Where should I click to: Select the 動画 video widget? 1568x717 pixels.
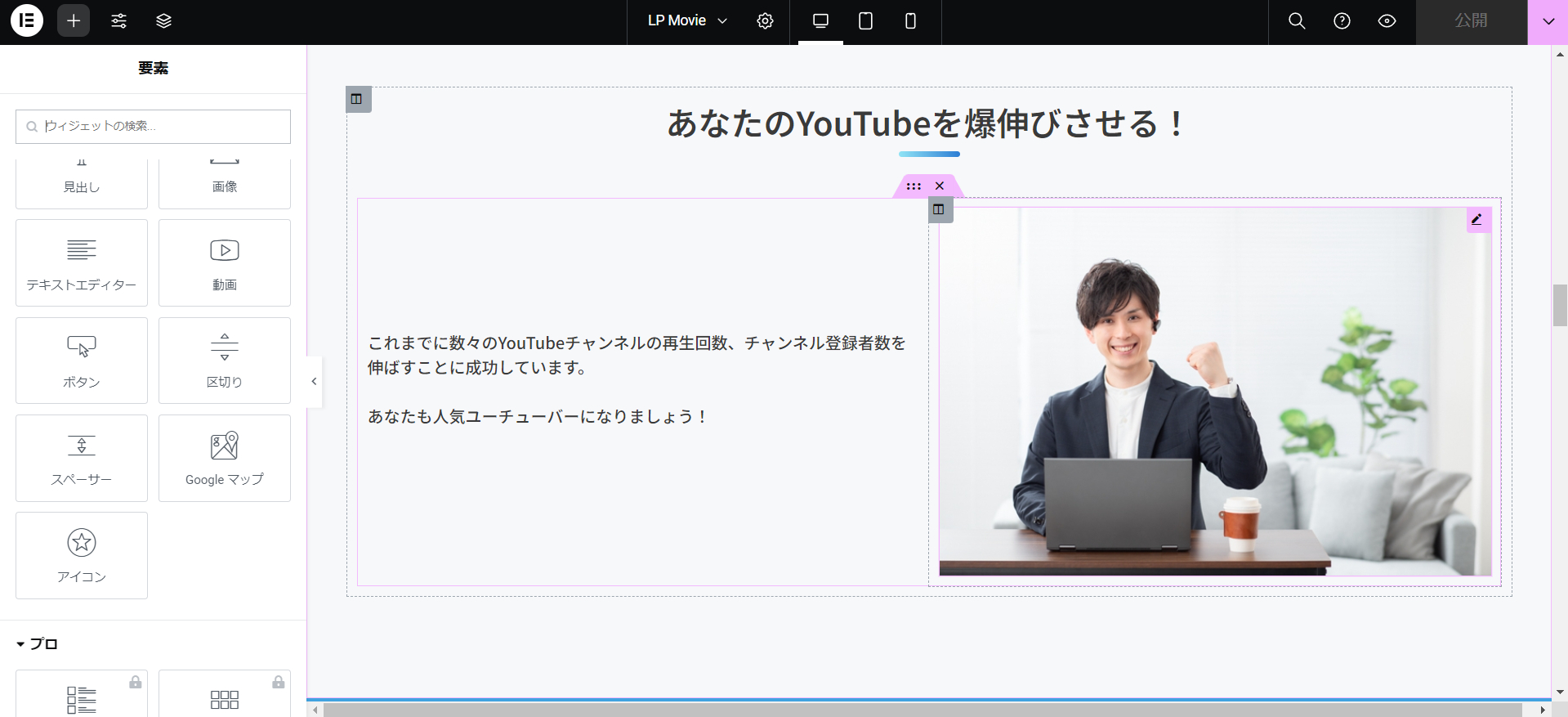click(x=225, y=263)
